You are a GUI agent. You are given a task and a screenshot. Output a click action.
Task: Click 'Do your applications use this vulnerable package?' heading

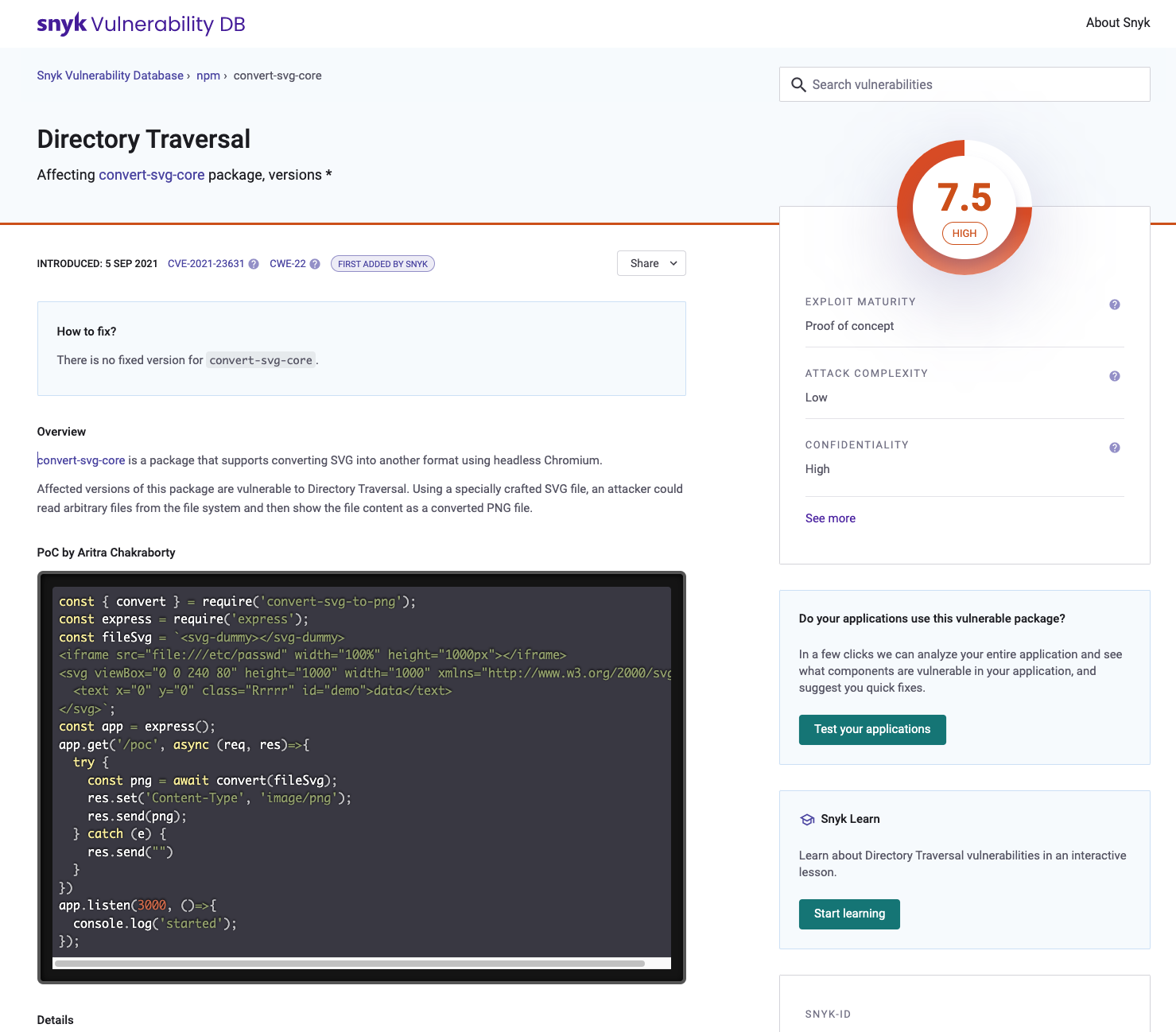pos(932,619)
